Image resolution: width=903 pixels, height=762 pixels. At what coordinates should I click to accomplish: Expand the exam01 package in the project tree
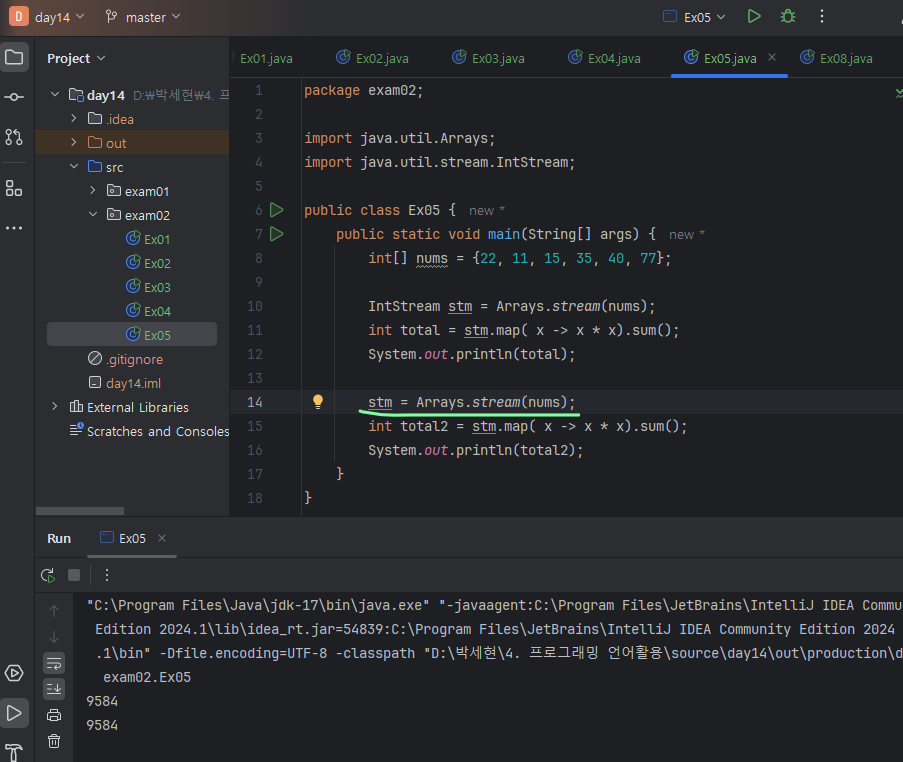point(94,191)
